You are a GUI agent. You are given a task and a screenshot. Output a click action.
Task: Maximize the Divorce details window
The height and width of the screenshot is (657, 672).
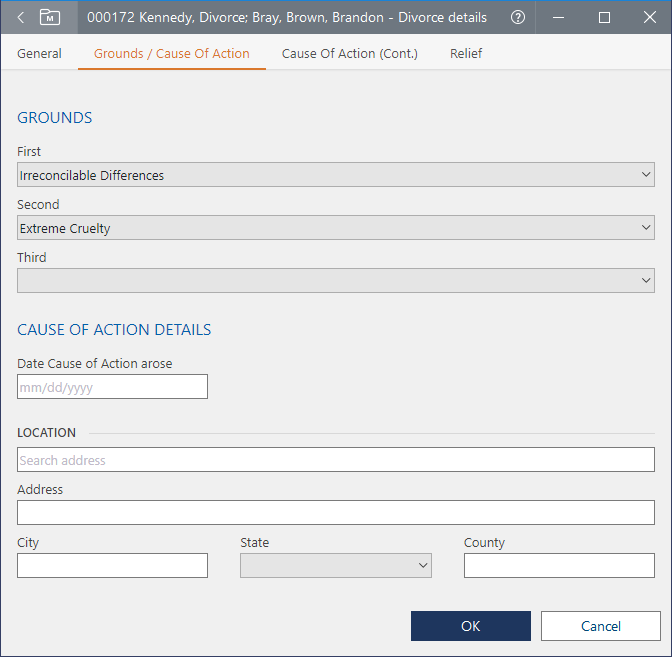(604, 18)
